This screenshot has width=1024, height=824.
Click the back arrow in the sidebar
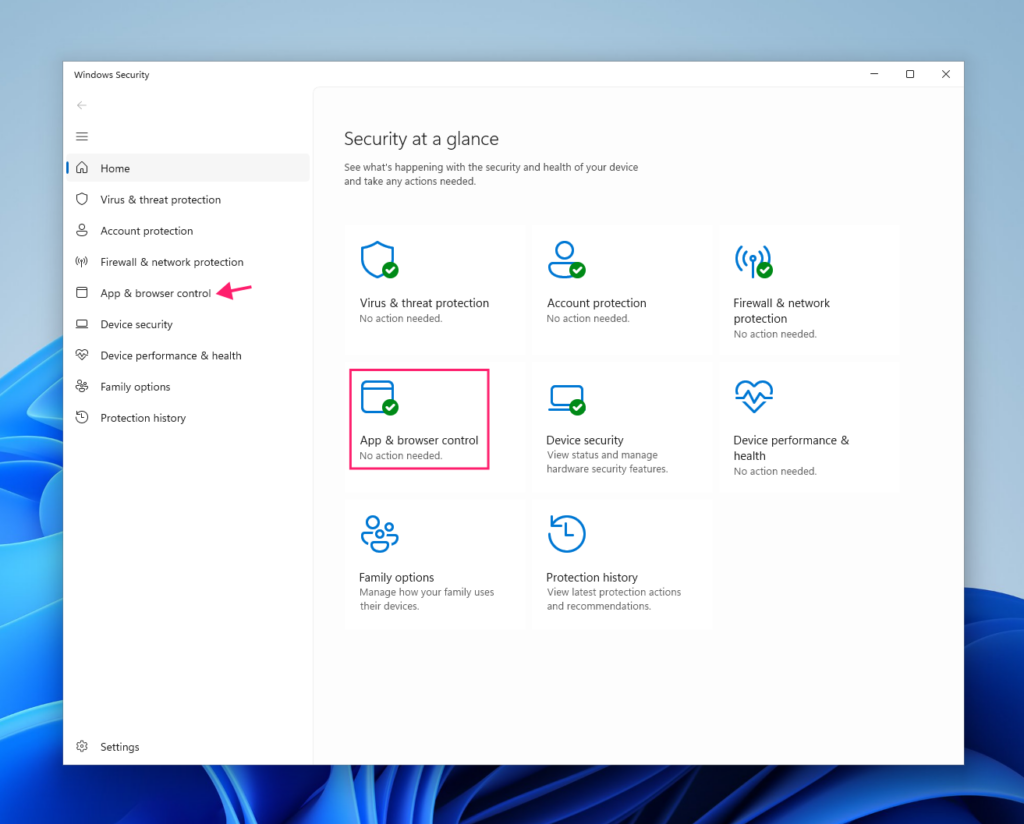pyautogui.click(x=82, y=105)
